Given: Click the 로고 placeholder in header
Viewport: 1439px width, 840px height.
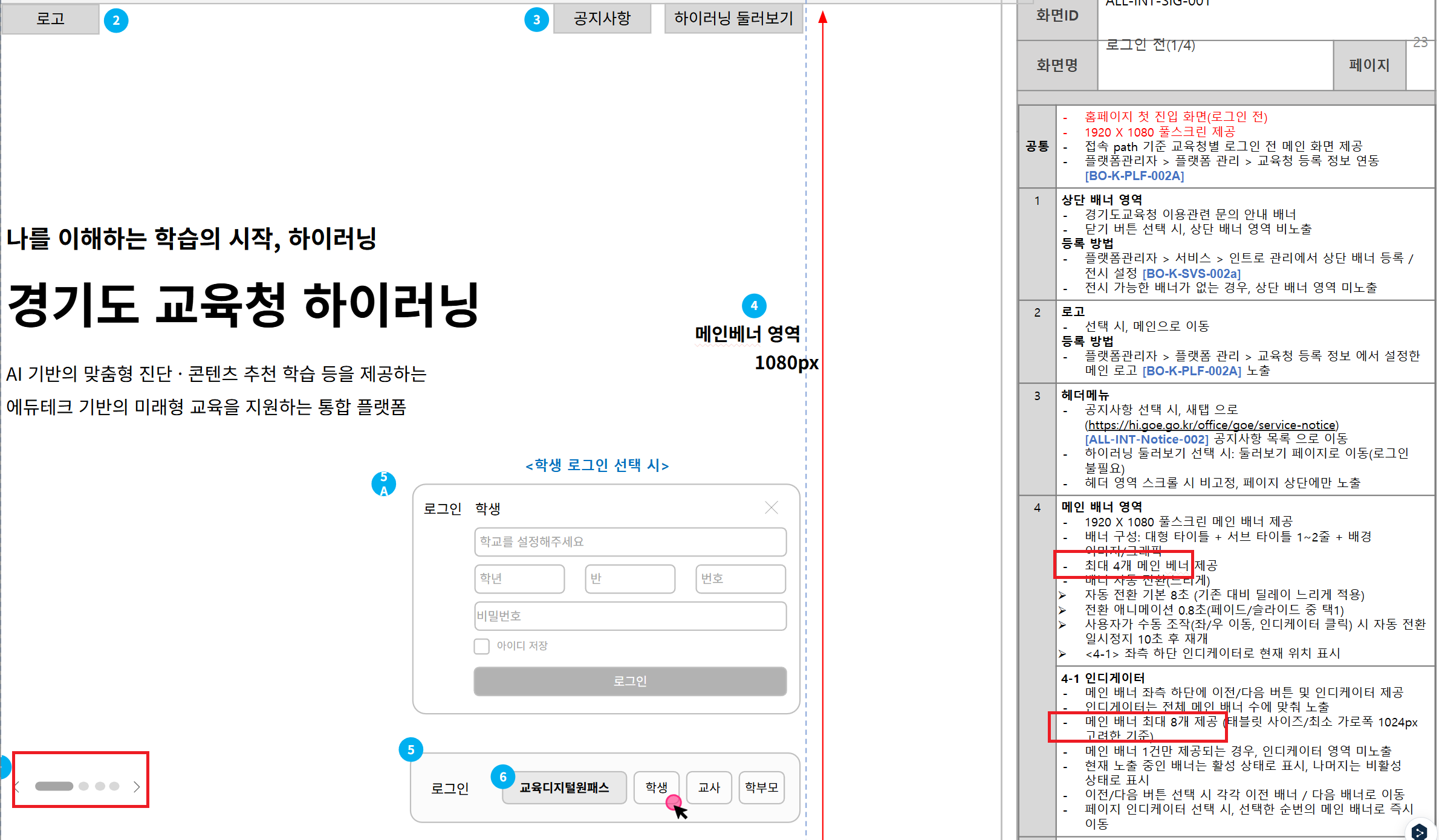Looking at the screenshot, I should 50,19.
